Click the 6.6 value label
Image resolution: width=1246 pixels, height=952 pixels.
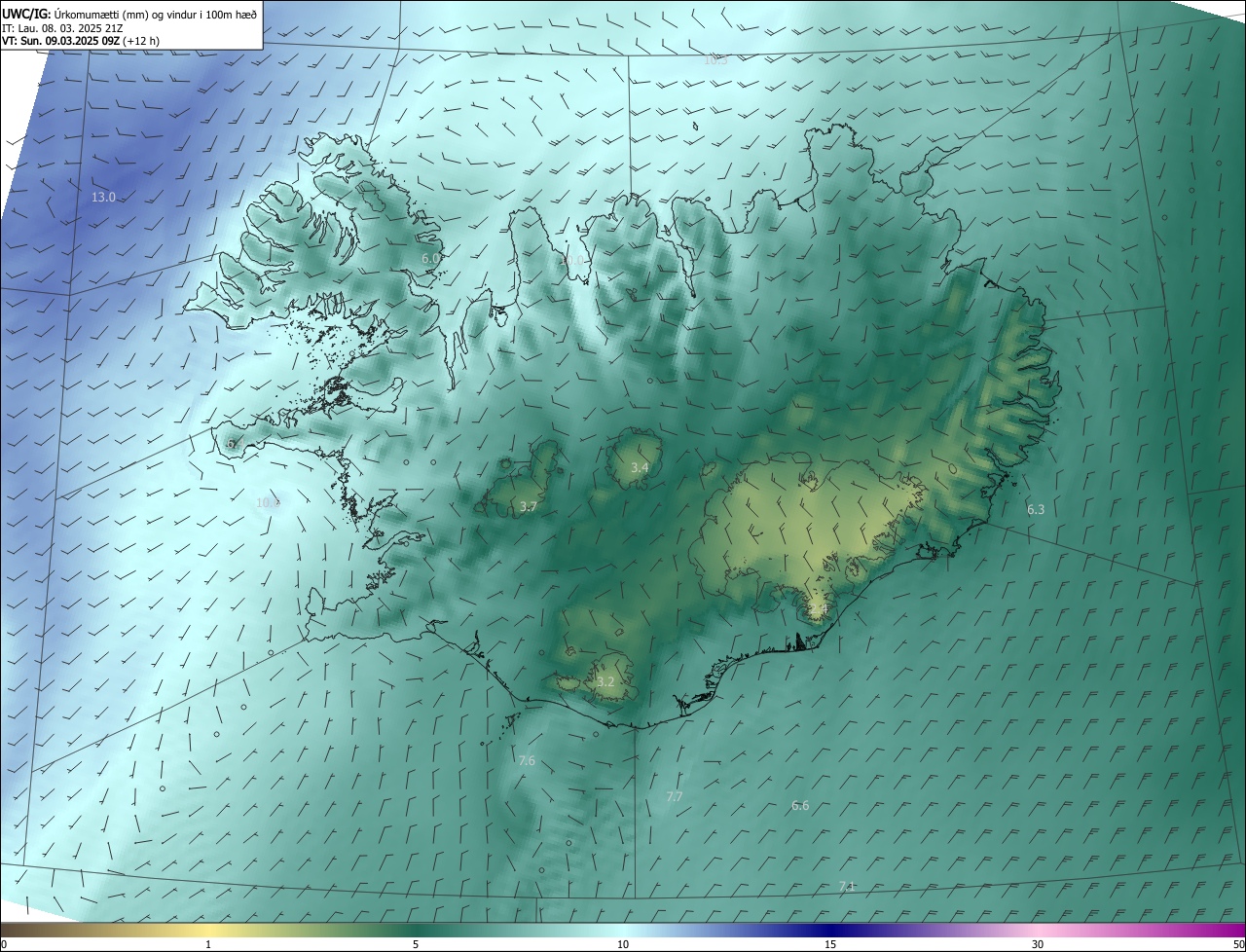click(800, 805)
